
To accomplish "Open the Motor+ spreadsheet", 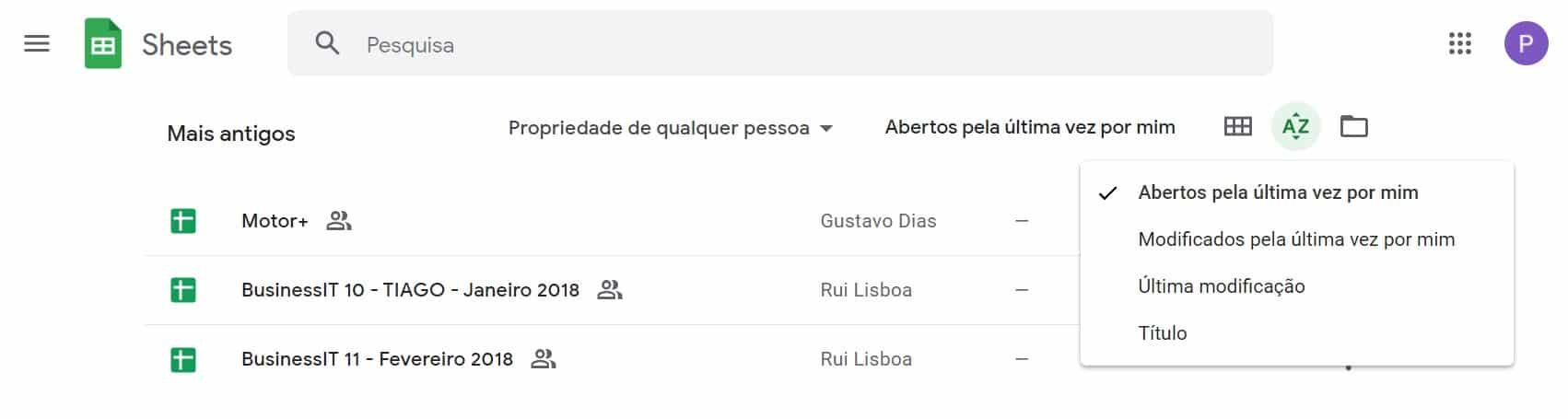I will click(275, 221).
